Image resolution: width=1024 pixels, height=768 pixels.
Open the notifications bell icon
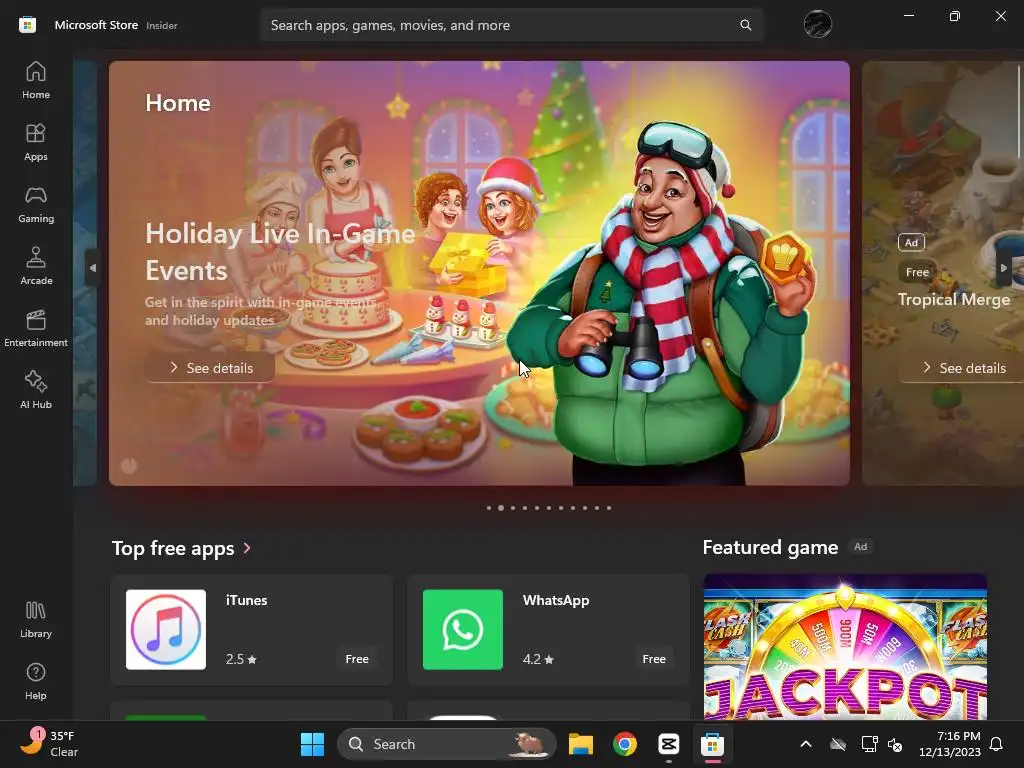pos(997,744)
